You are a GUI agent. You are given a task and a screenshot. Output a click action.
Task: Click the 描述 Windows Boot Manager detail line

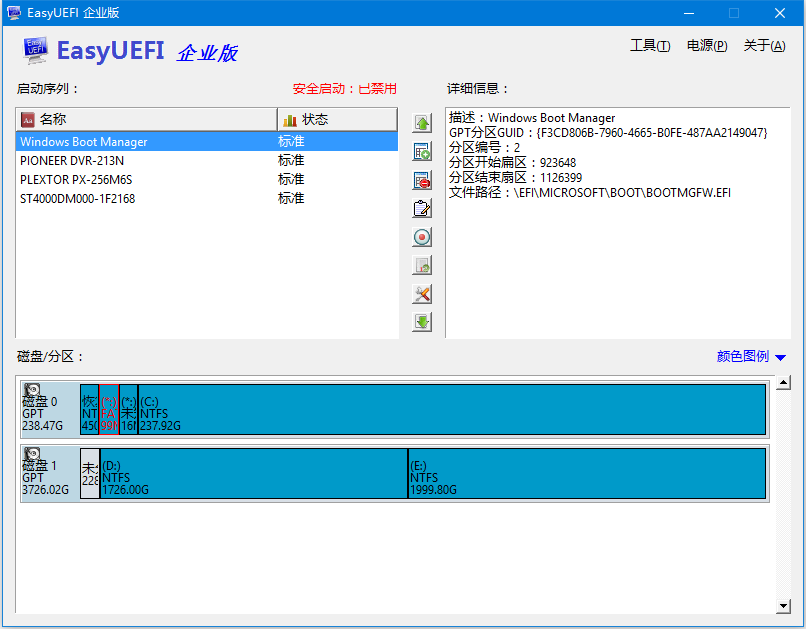tap(532, 118)
